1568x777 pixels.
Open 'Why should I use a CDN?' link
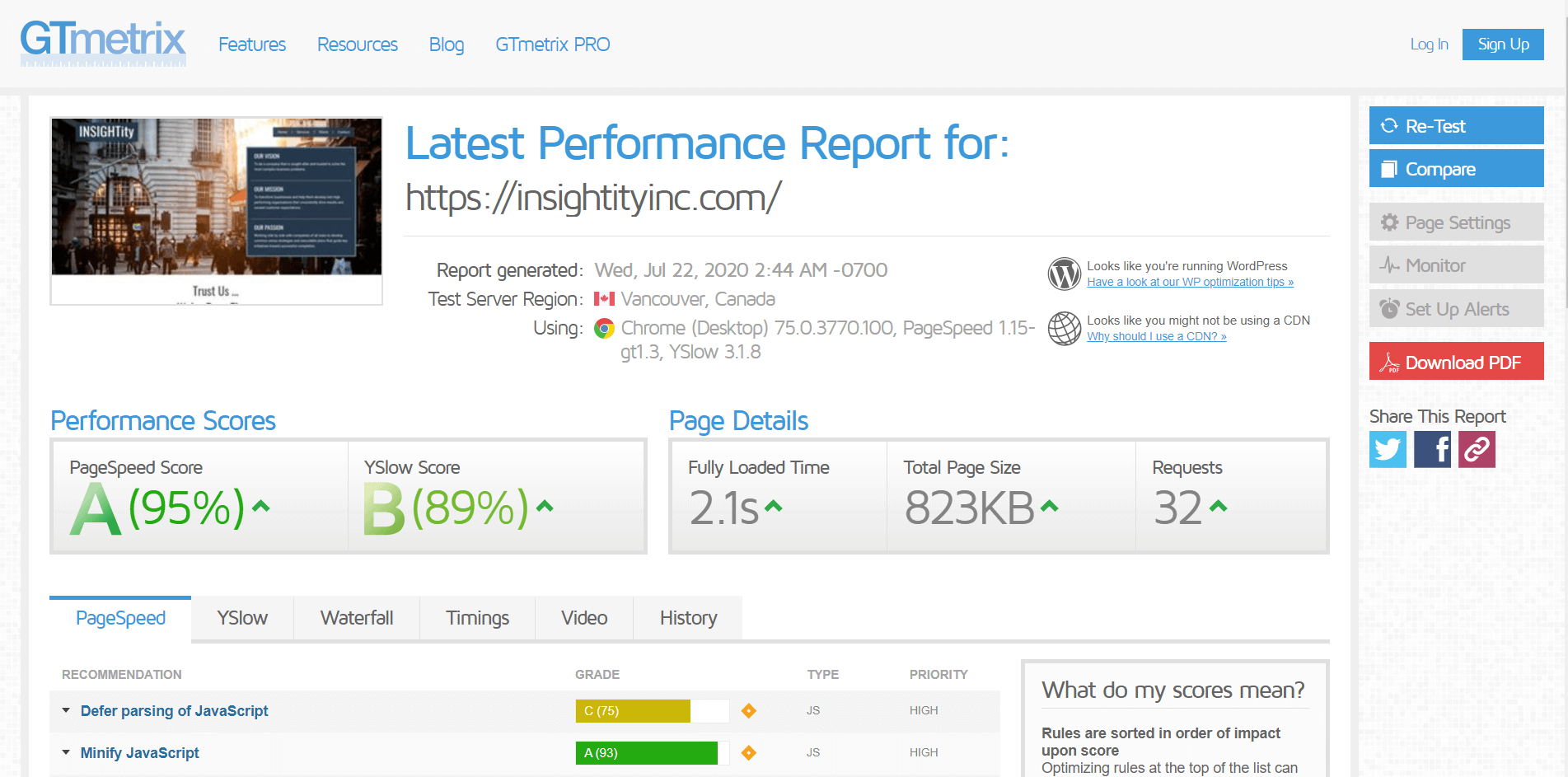coord(1156,336)
